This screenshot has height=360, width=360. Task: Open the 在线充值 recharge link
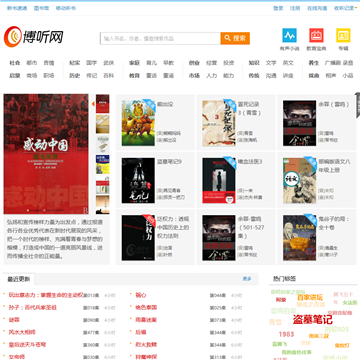point(317,8)
